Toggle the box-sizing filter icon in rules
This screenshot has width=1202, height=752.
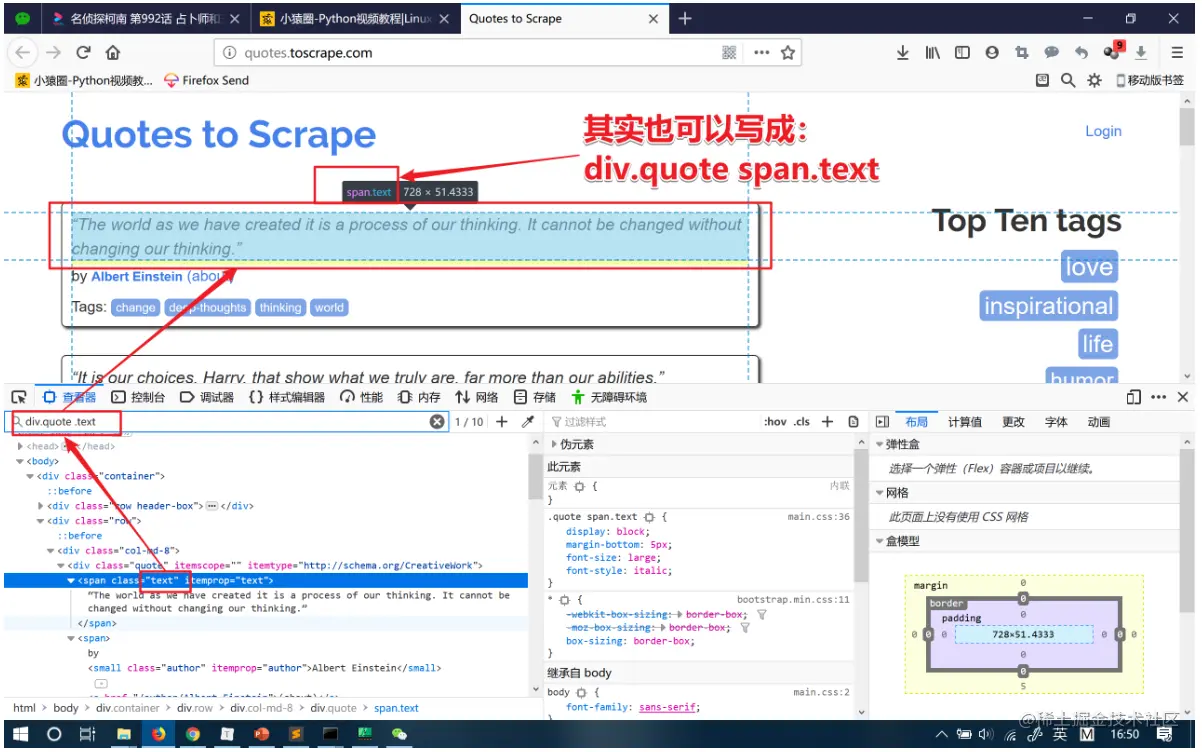point(761,615)
